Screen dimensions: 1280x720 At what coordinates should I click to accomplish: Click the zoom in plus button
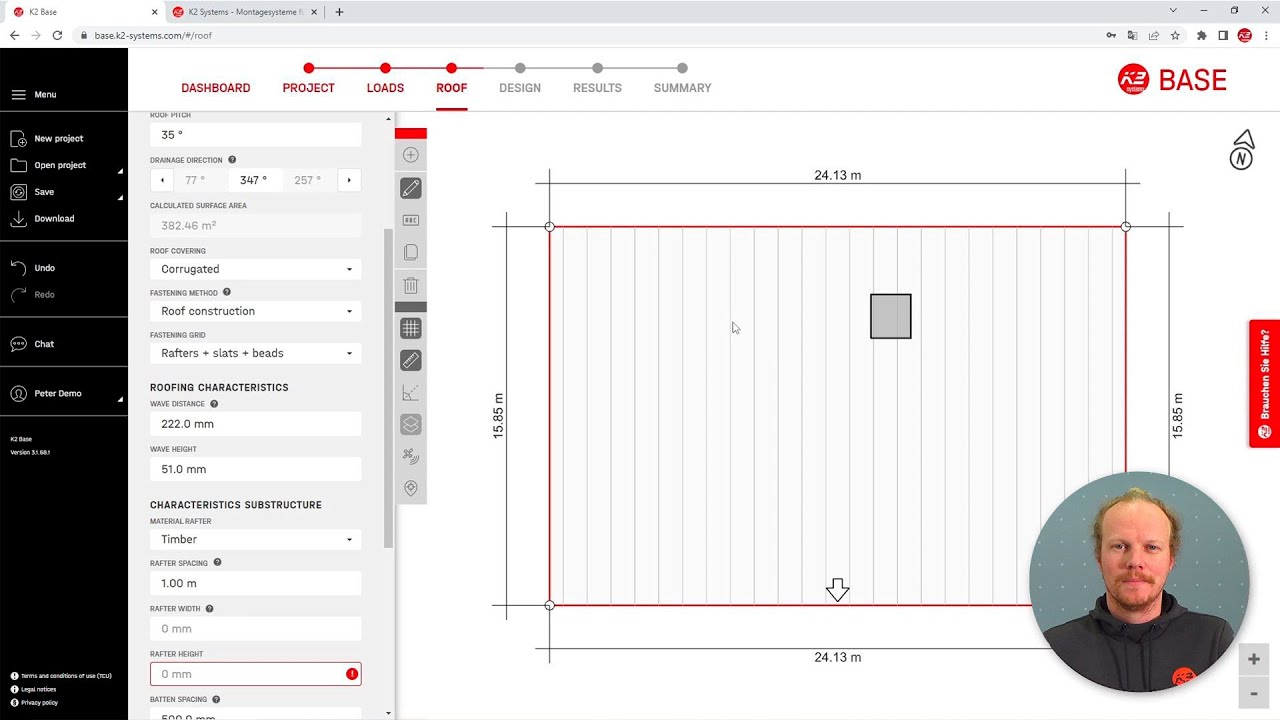click(1254, 659)
